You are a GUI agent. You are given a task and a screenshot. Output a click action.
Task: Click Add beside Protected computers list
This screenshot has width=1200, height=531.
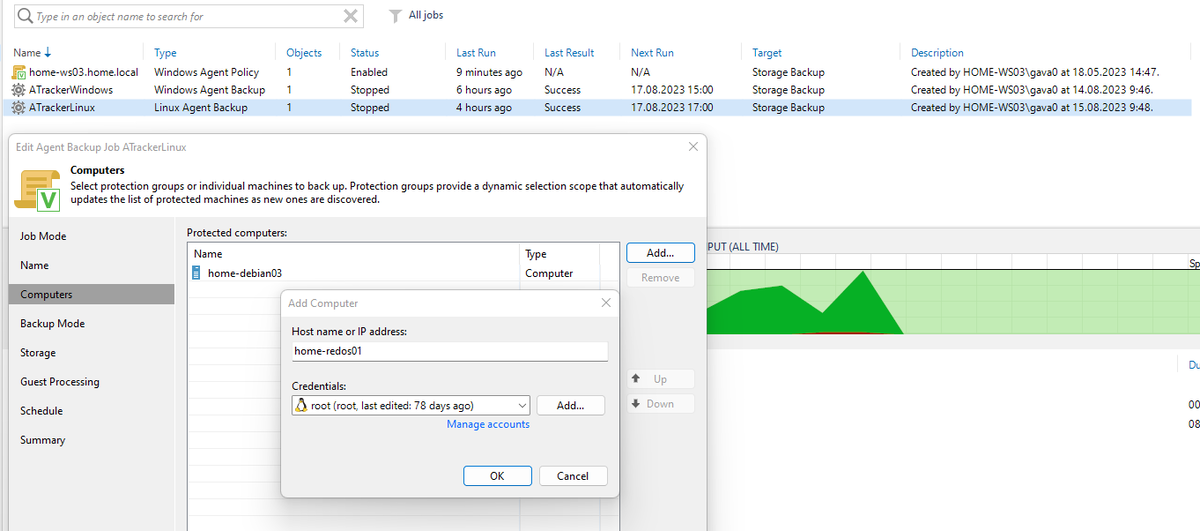[x=660, y=253]
